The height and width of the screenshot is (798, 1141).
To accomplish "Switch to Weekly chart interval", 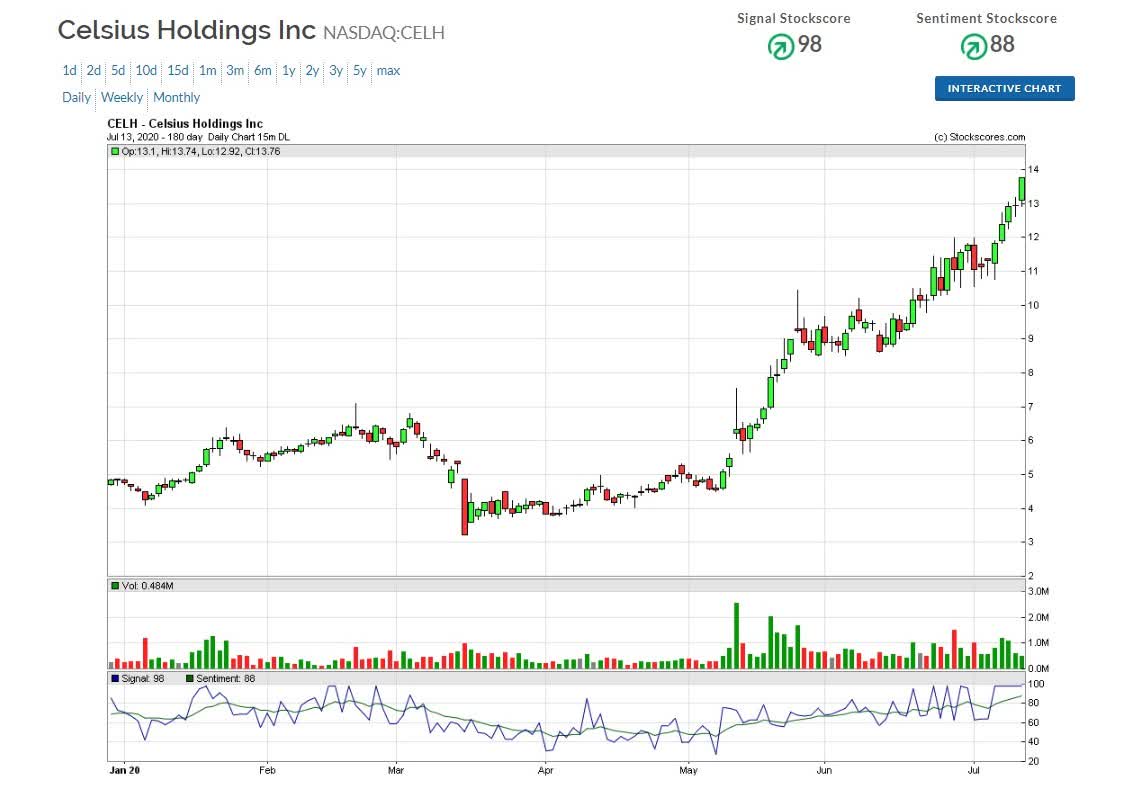I will click(122, 97).
